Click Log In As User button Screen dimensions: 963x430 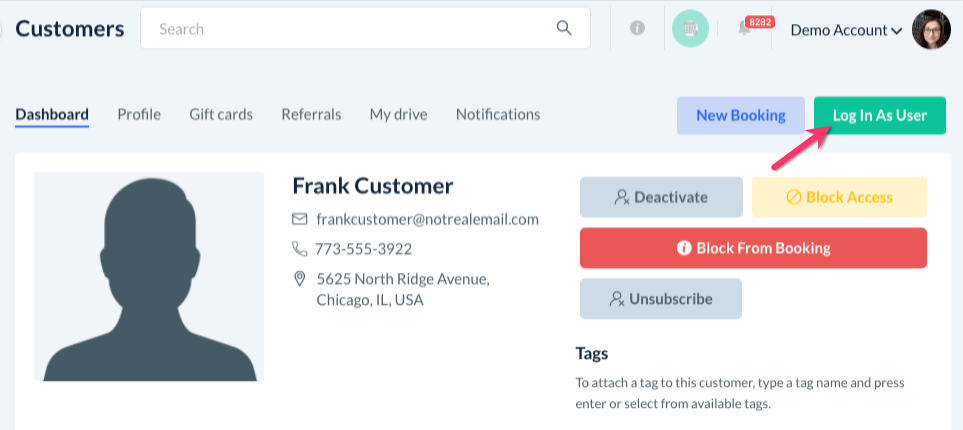click(879, 115)
